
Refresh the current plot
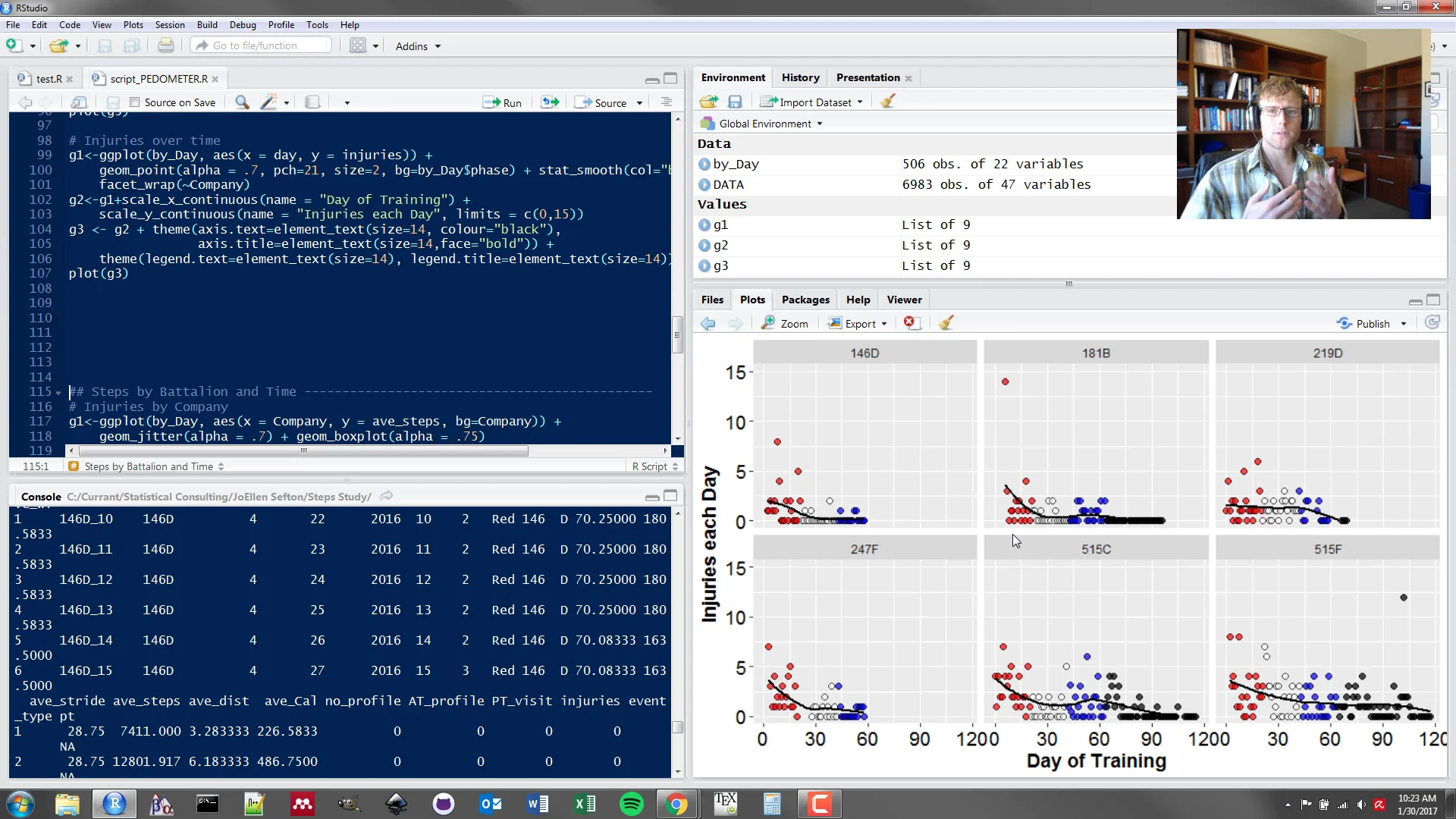1432,323
